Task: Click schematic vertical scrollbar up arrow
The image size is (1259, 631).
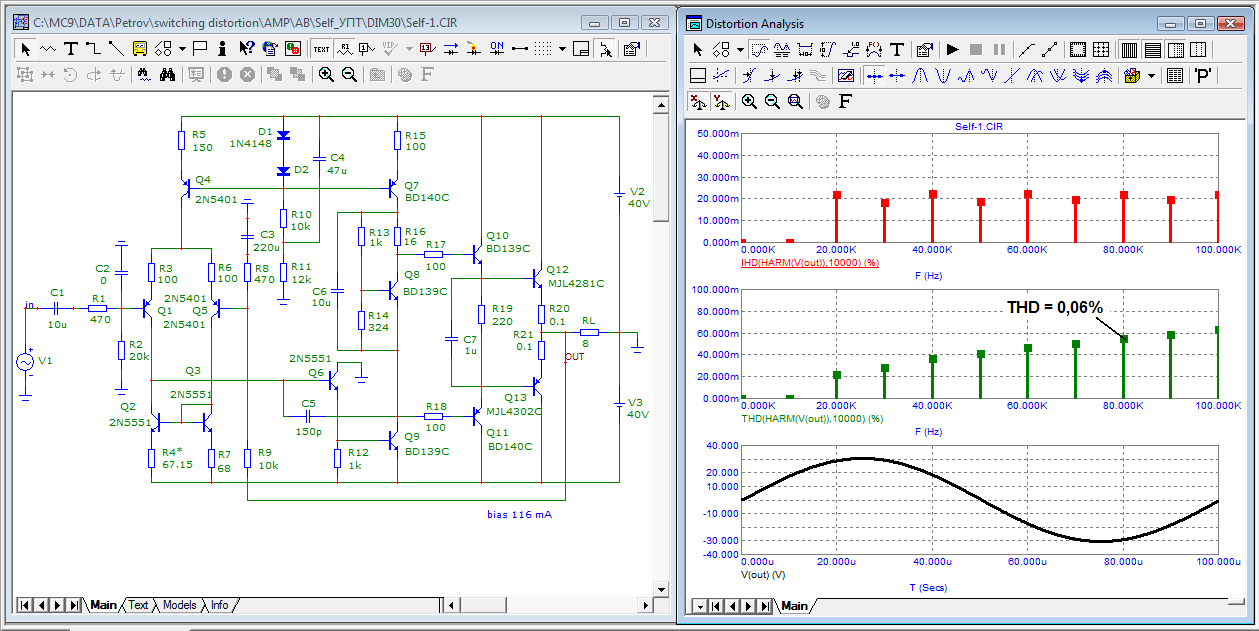Action: (x=660, y=103)
